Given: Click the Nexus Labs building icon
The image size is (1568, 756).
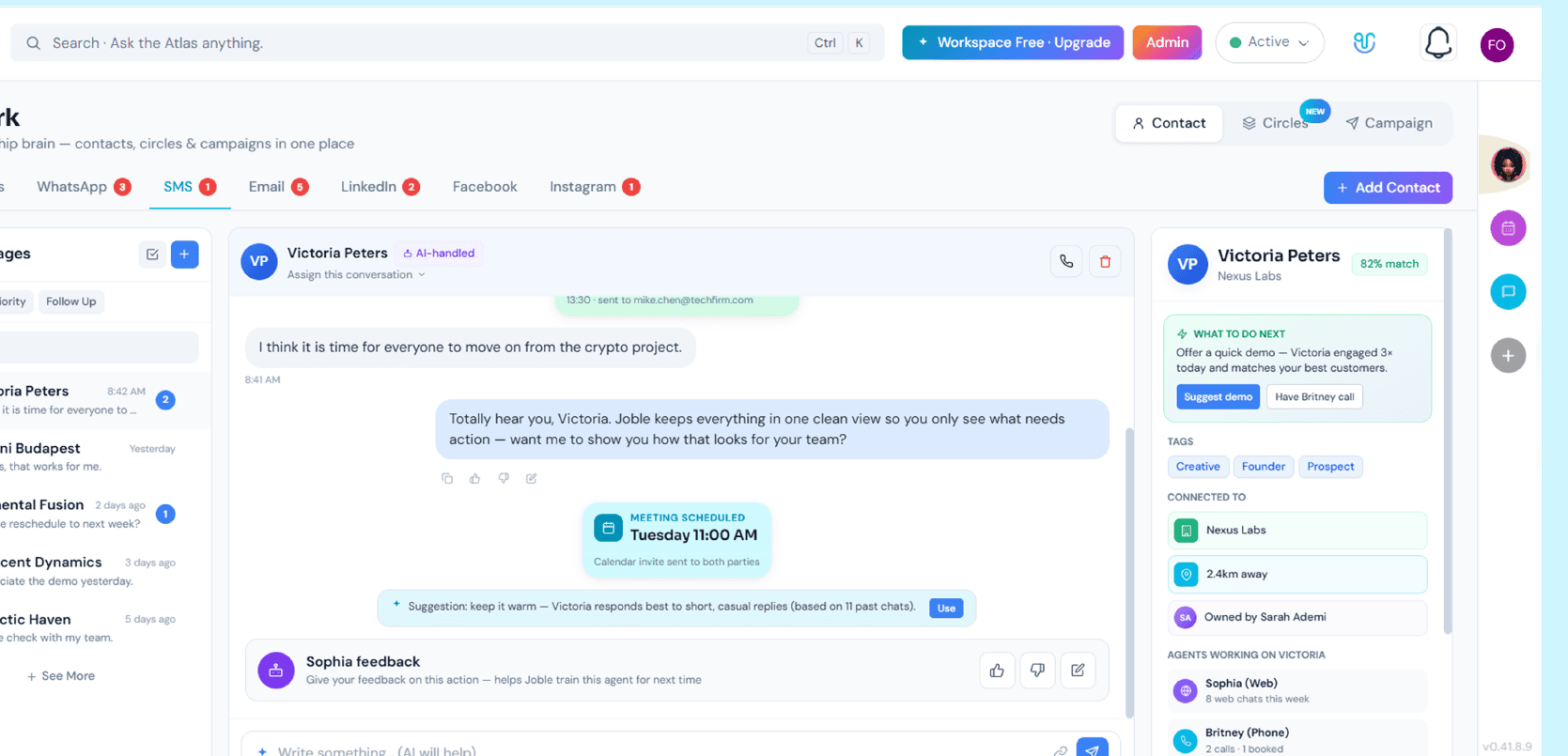Looking at the screenshot, I should coord(1186,531).
